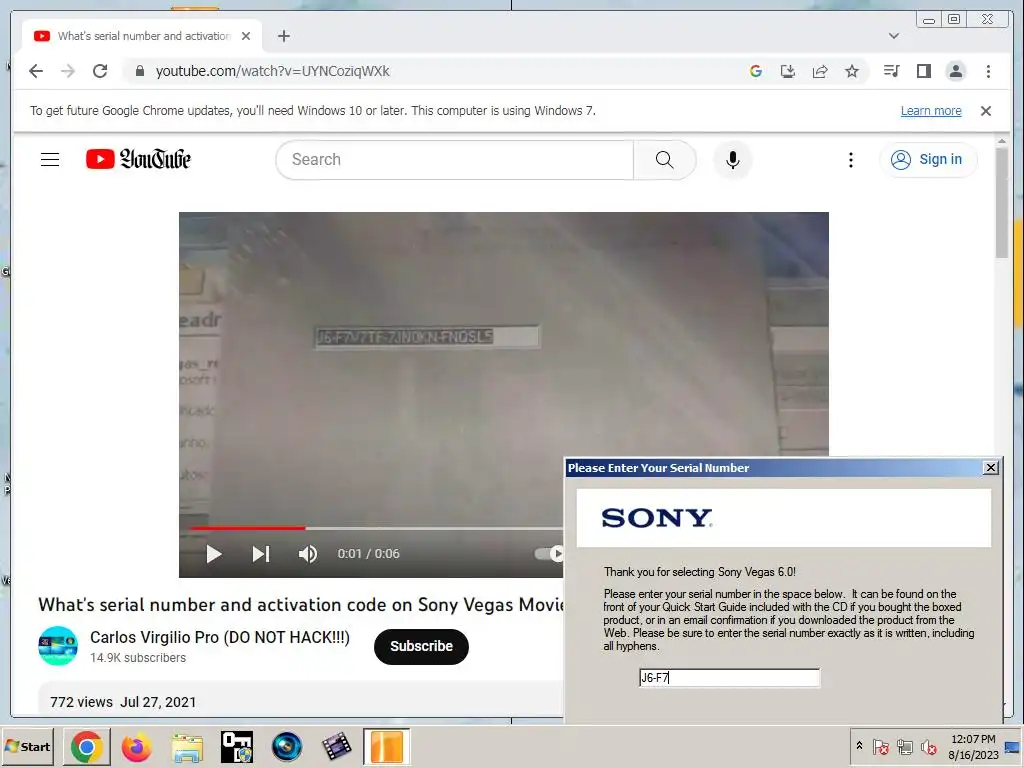Open Chrome from the taskbar
The width and height of the screenshot is (1024, 768).
click(x=86, y=747)
